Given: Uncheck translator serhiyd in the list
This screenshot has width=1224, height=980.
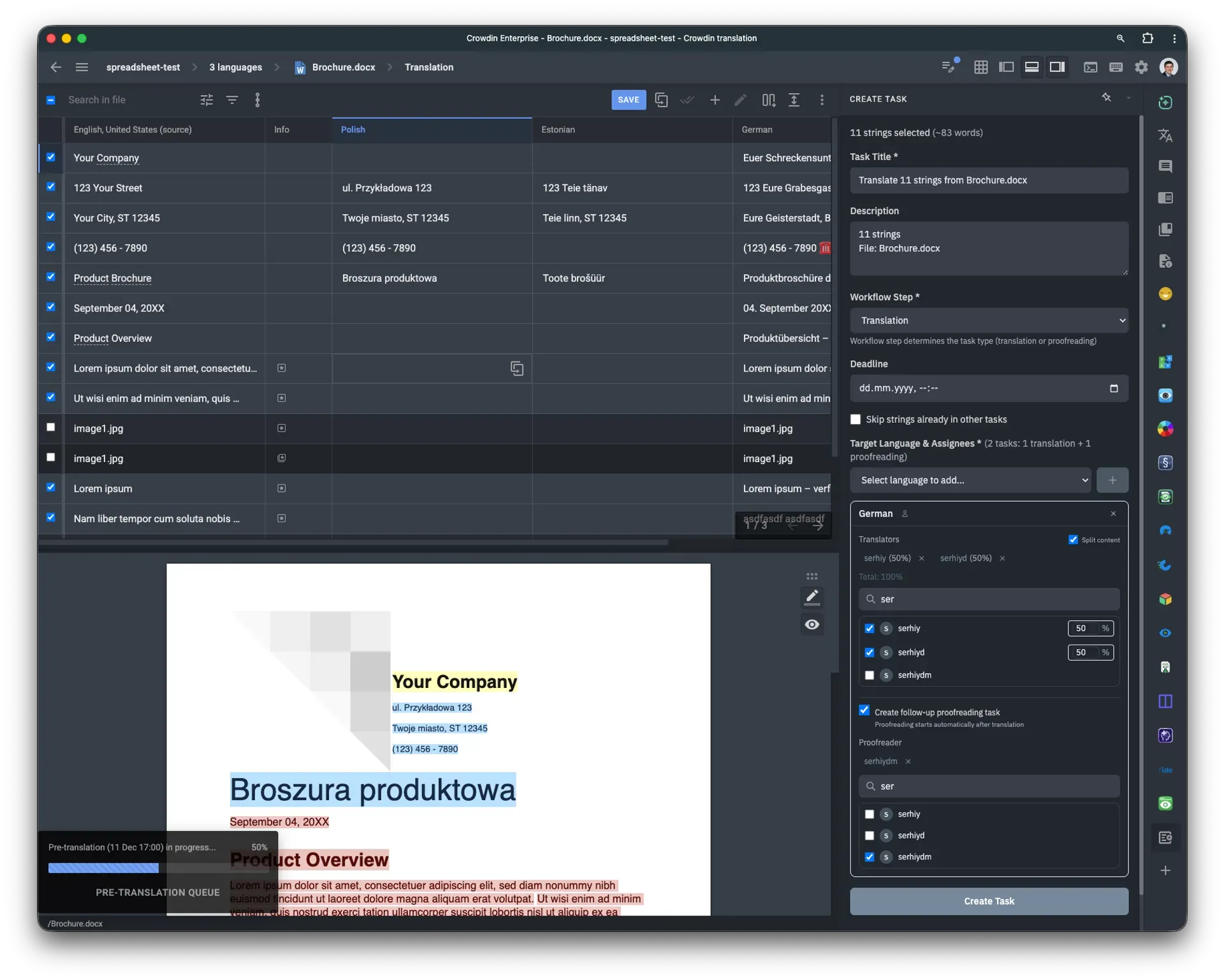Looking at the screenshot, I should tap(869, 652).
